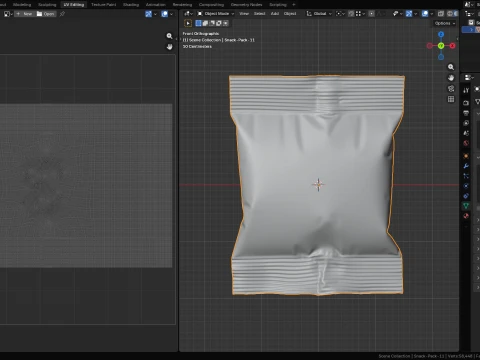Click the zoom gizmo in UV editor

[x=169, y=36]
